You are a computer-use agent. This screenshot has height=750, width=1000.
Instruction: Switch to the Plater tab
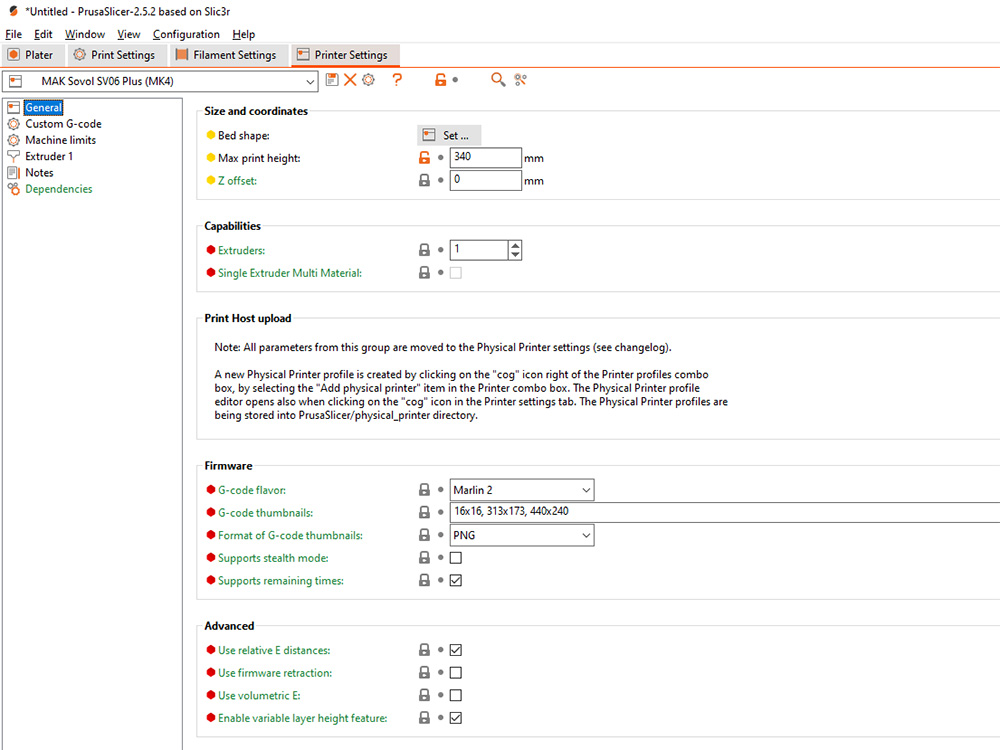coord(31,55)
